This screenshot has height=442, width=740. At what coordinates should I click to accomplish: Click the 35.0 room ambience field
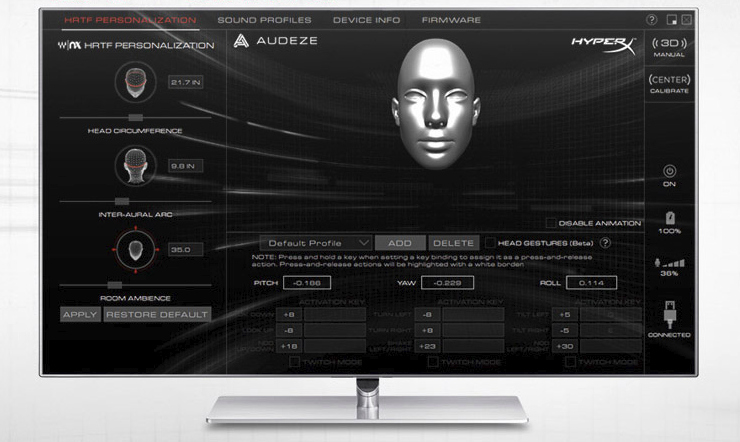(x=185, y=250)
